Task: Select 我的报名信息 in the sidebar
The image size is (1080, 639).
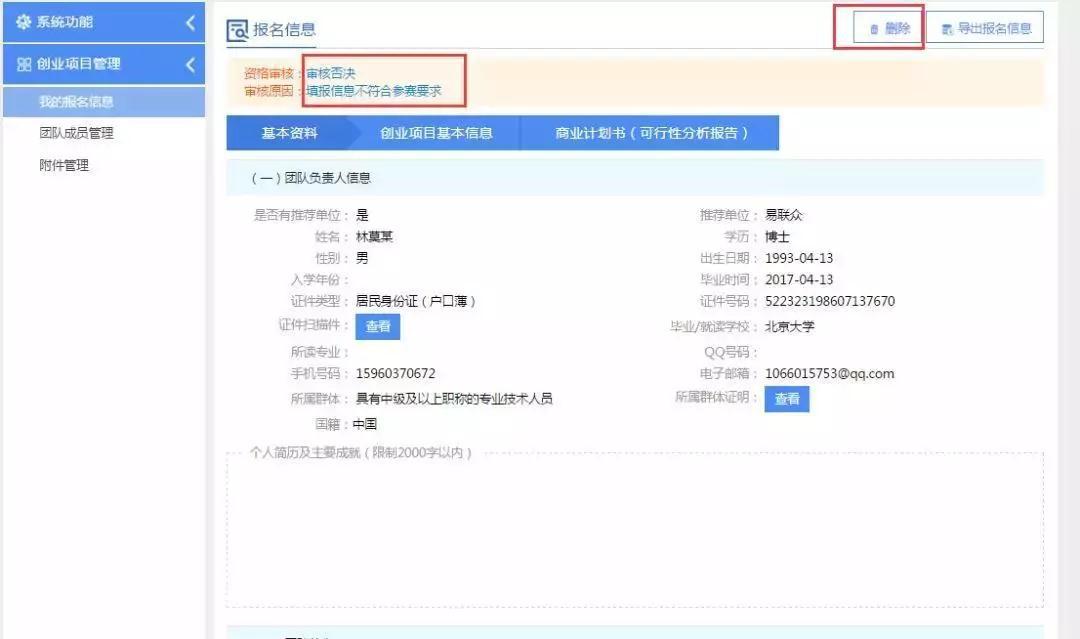Action: [x=78, y=101]
